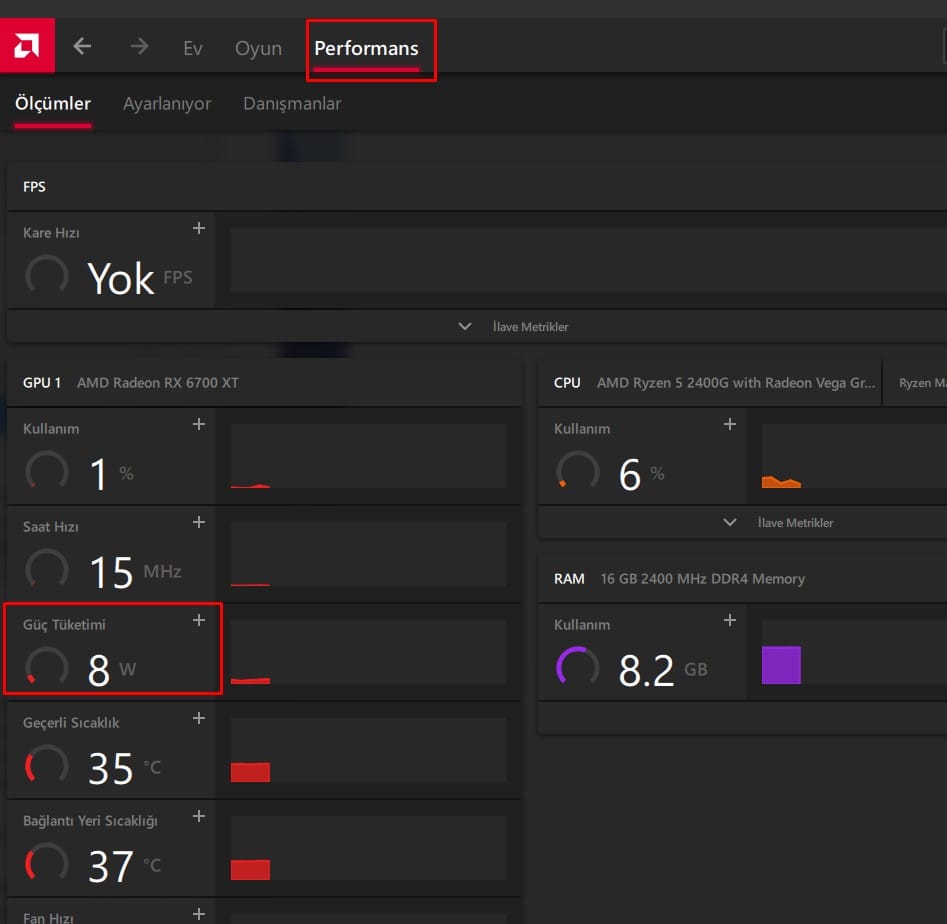The image size is (947, 924).
Task: Open the Ayarlanıyor sub-tab
Action: [x=167, y=104]
